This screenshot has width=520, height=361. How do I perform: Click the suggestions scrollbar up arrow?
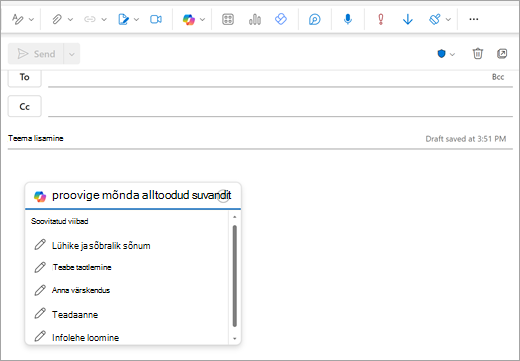[235, 217]
